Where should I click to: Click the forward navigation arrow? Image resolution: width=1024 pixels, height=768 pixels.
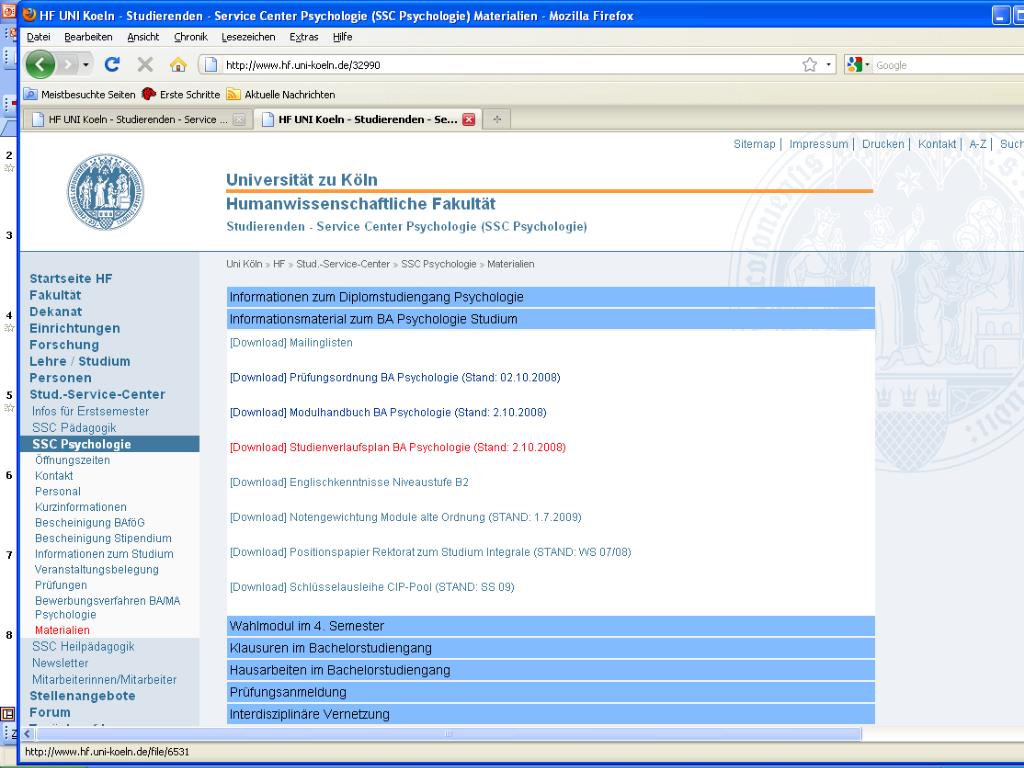(x=67, y=64)
